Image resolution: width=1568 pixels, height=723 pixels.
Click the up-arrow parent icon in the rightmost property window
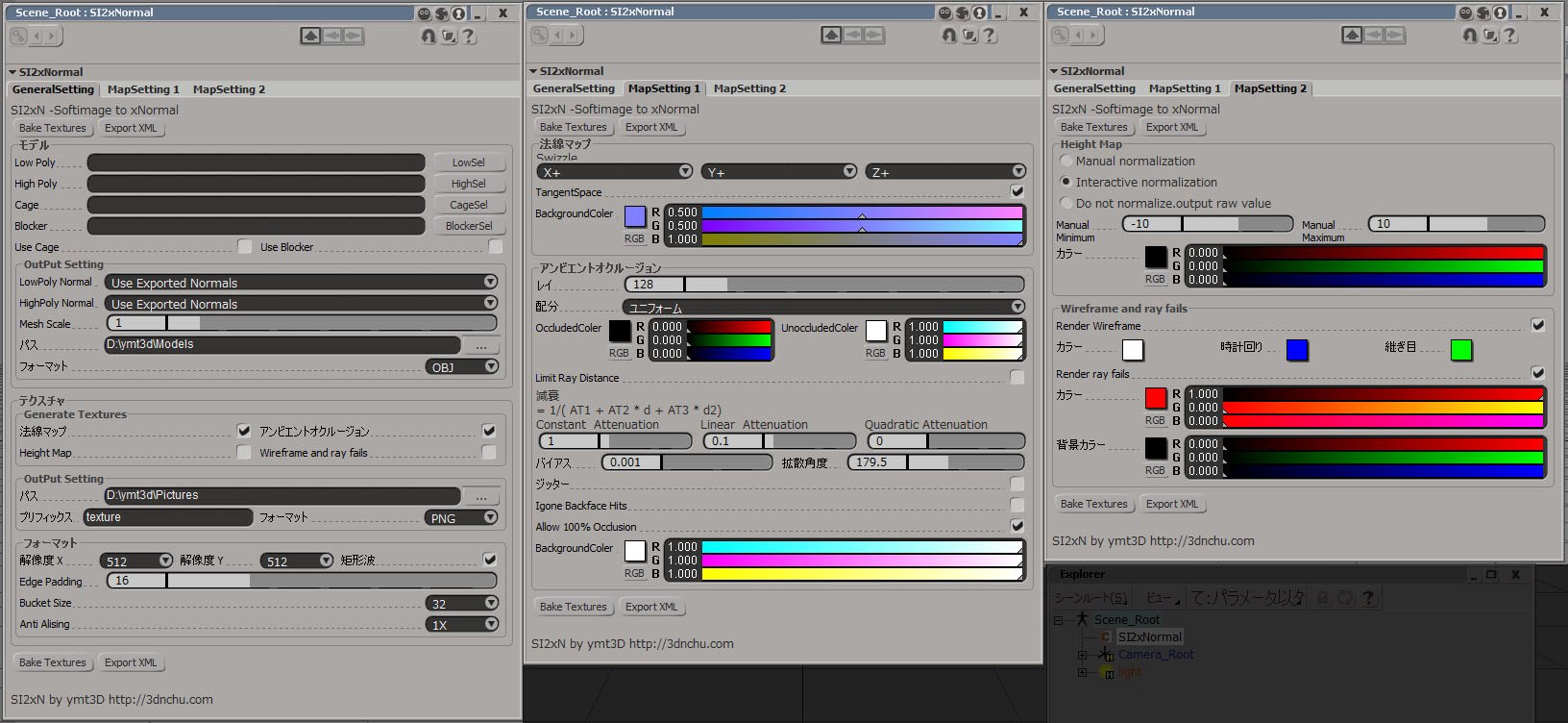point(1352,35)
